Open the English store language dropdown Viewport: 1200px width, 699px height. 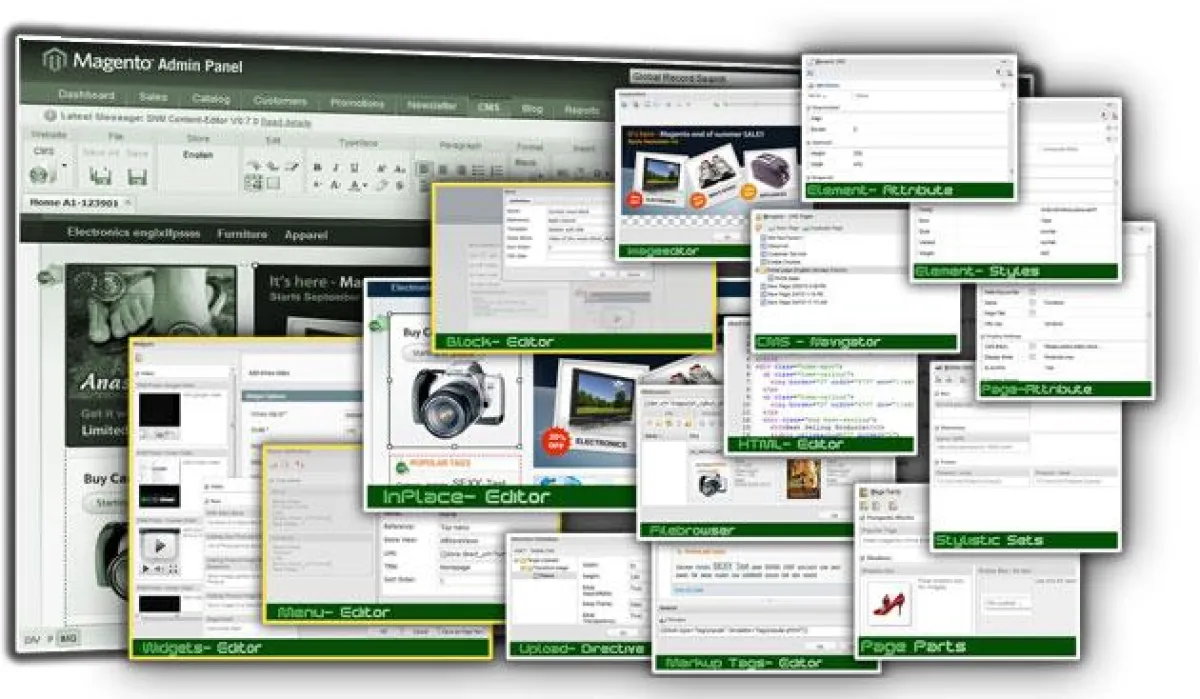tap(198, 156)
